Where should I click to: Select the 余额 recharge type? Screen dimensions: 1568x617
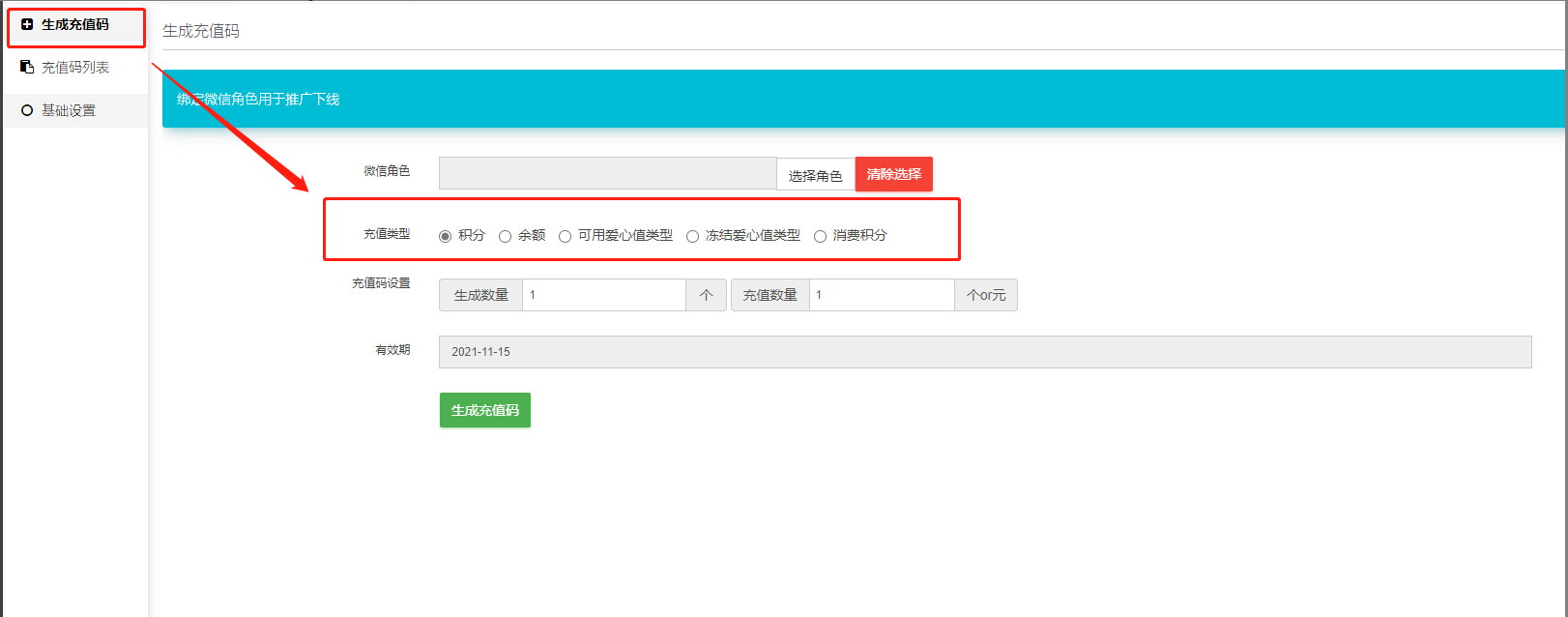pyautogui.click(x=505, y=236)
